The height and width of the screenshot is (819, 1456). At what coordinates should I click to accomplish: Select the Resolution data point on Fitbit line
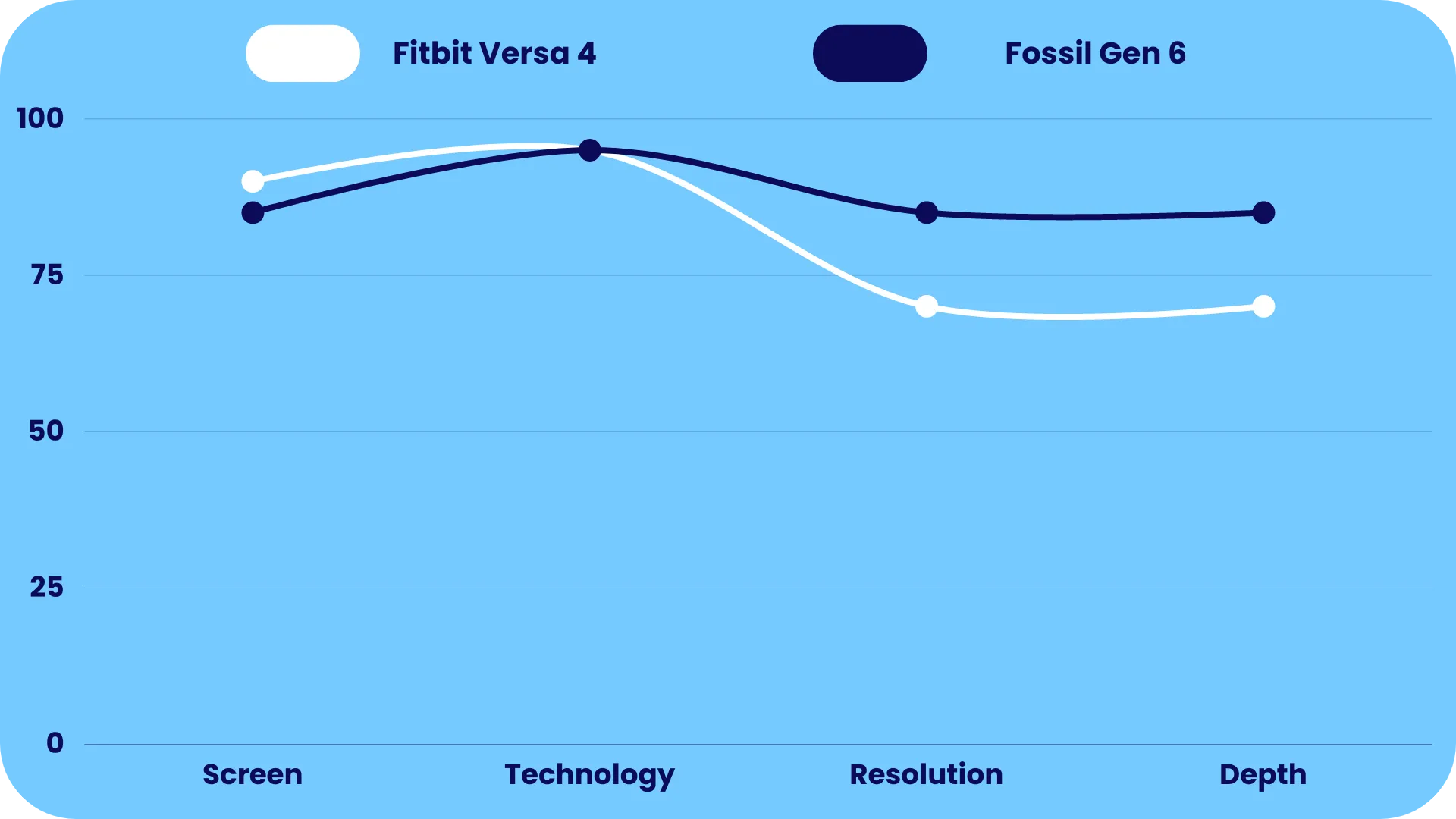(927, 306)
